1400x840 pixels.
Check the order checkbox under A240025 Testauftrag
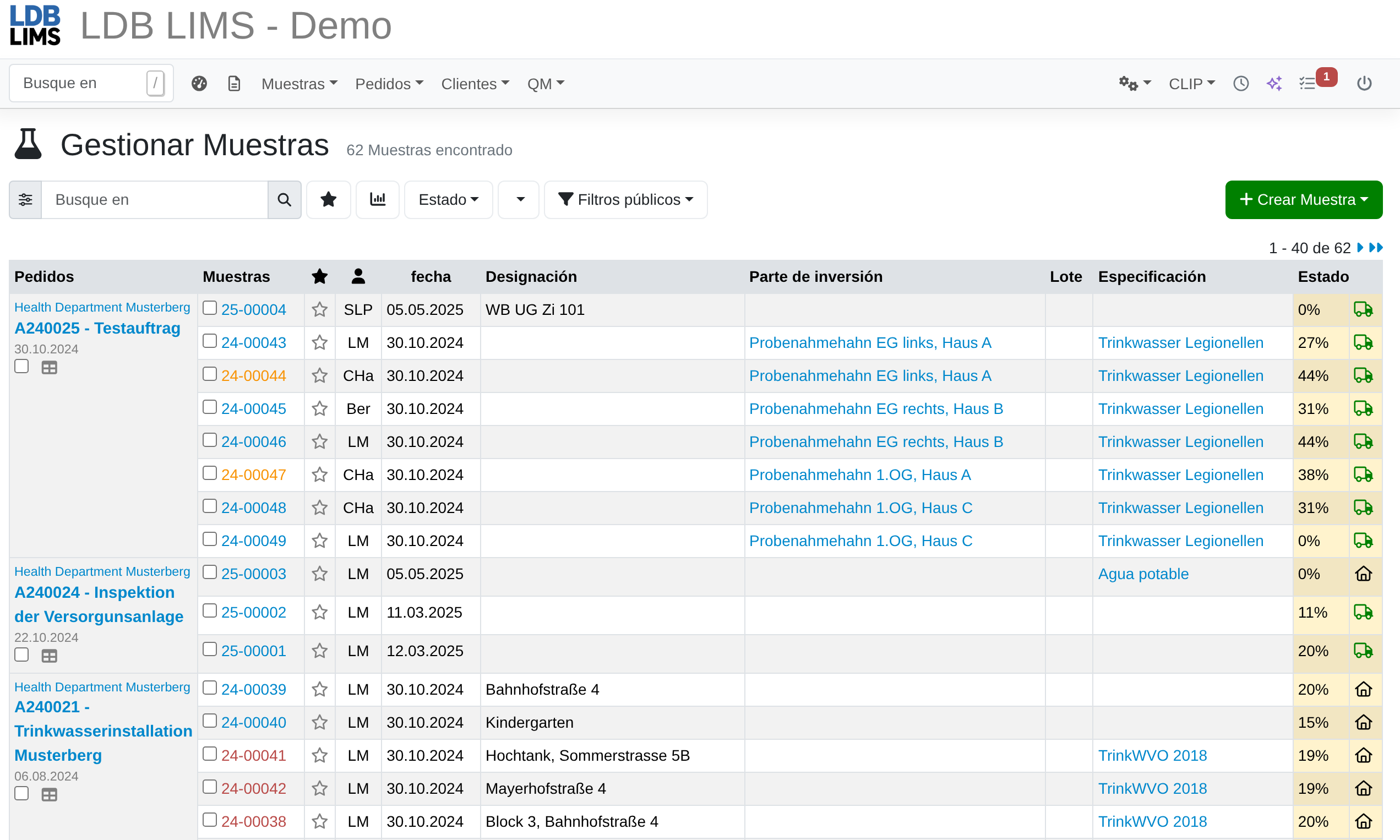click(21, 367)
